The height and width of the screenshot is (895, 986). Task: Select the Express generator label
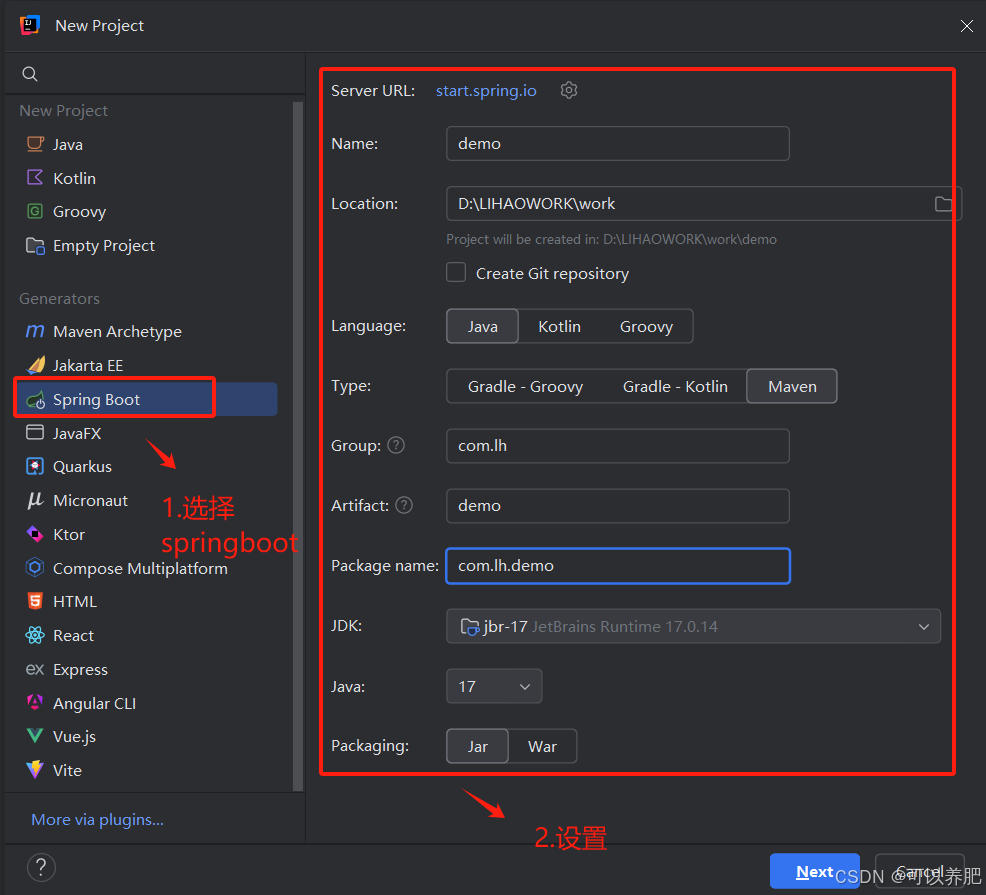(x=80, y=670)
